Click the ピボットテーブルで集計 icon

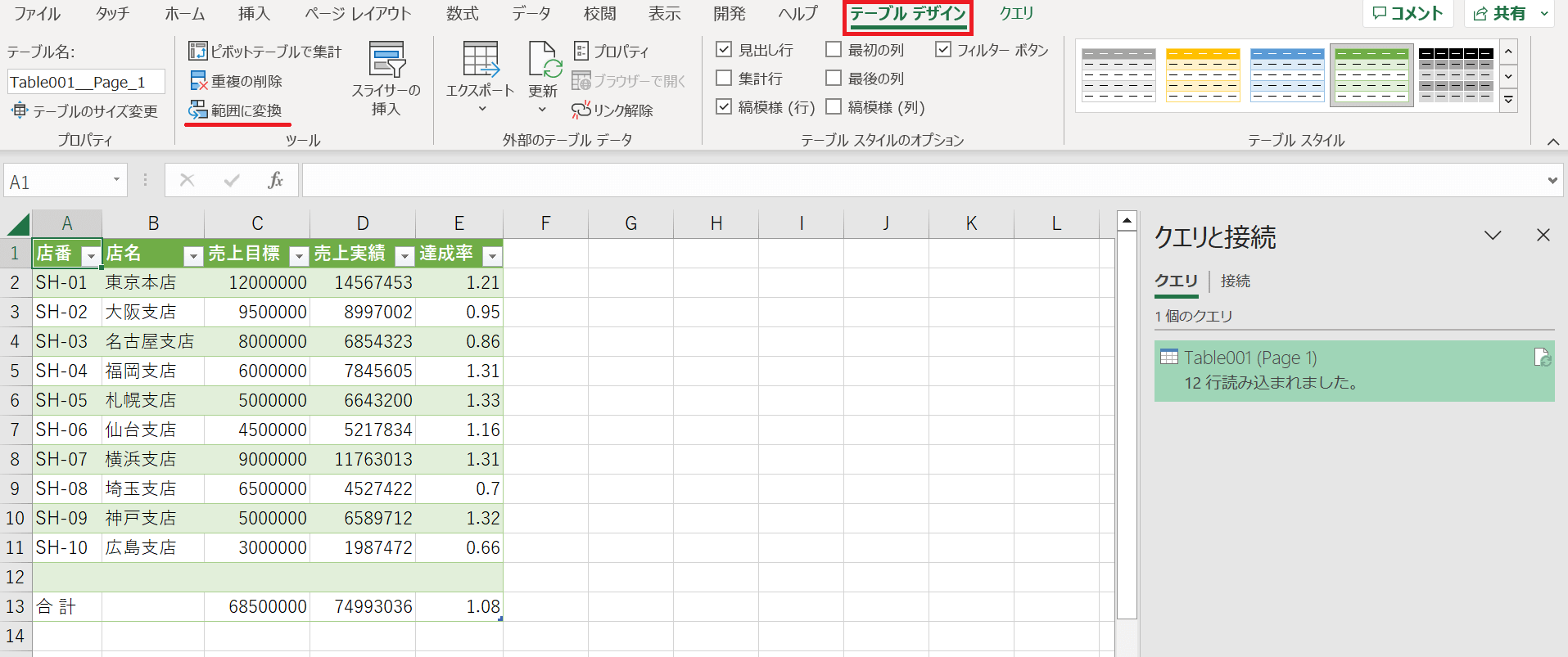[198, 52]
